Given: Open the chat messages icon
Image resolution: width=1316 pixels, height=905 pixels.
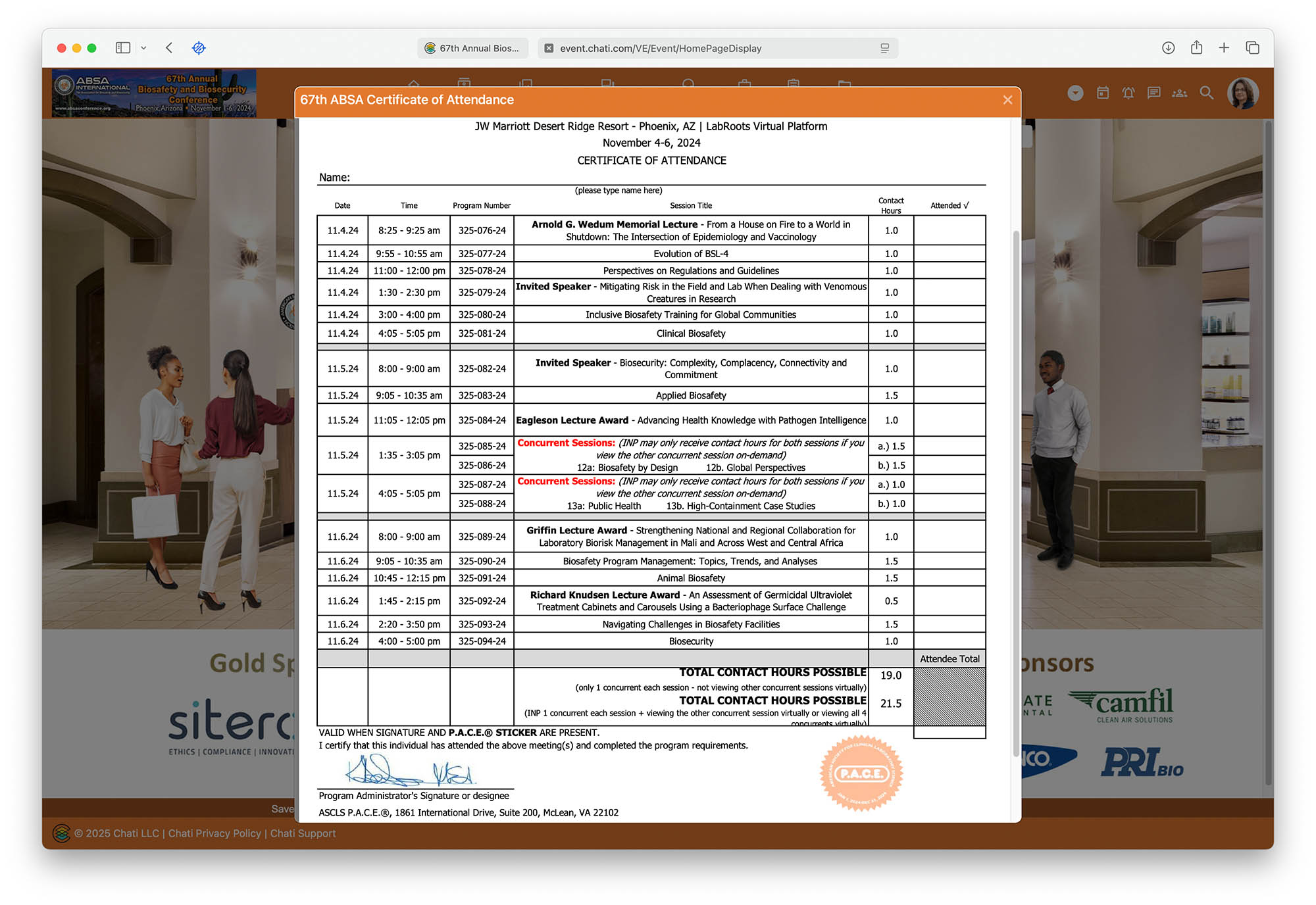Looking at the screenshot, I should coord(1153,93).
